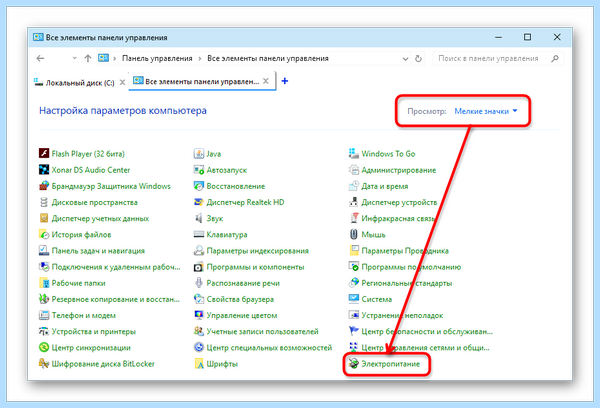Open recent locations dropdown arrow
The height and width of the screenshot is (408, 600).
click(75, 58)
